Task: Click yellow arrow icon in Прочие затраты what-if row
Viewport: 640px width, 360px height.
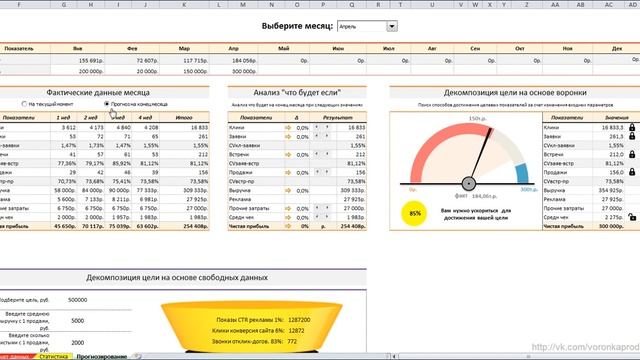Action: [x=288, y=209]
